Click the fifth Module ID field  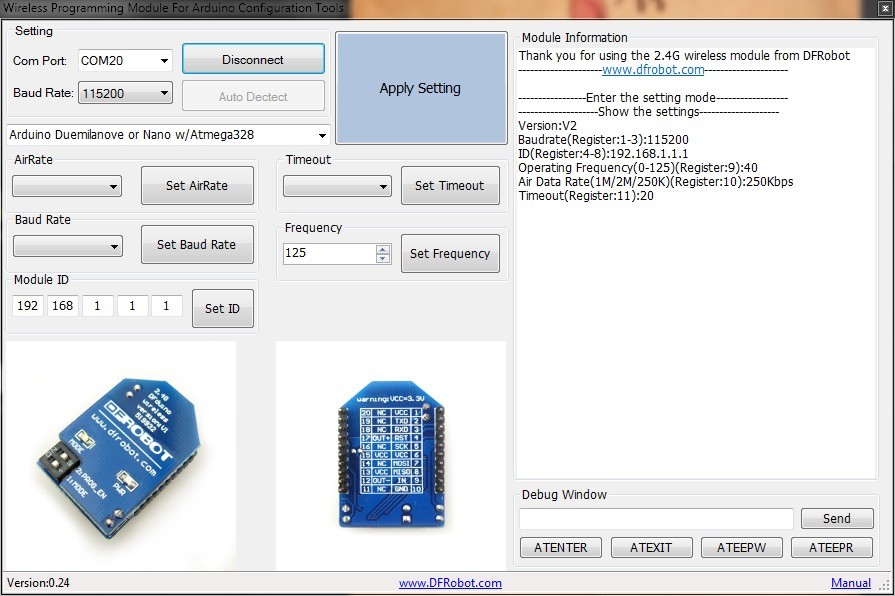(x=167, y=306)
